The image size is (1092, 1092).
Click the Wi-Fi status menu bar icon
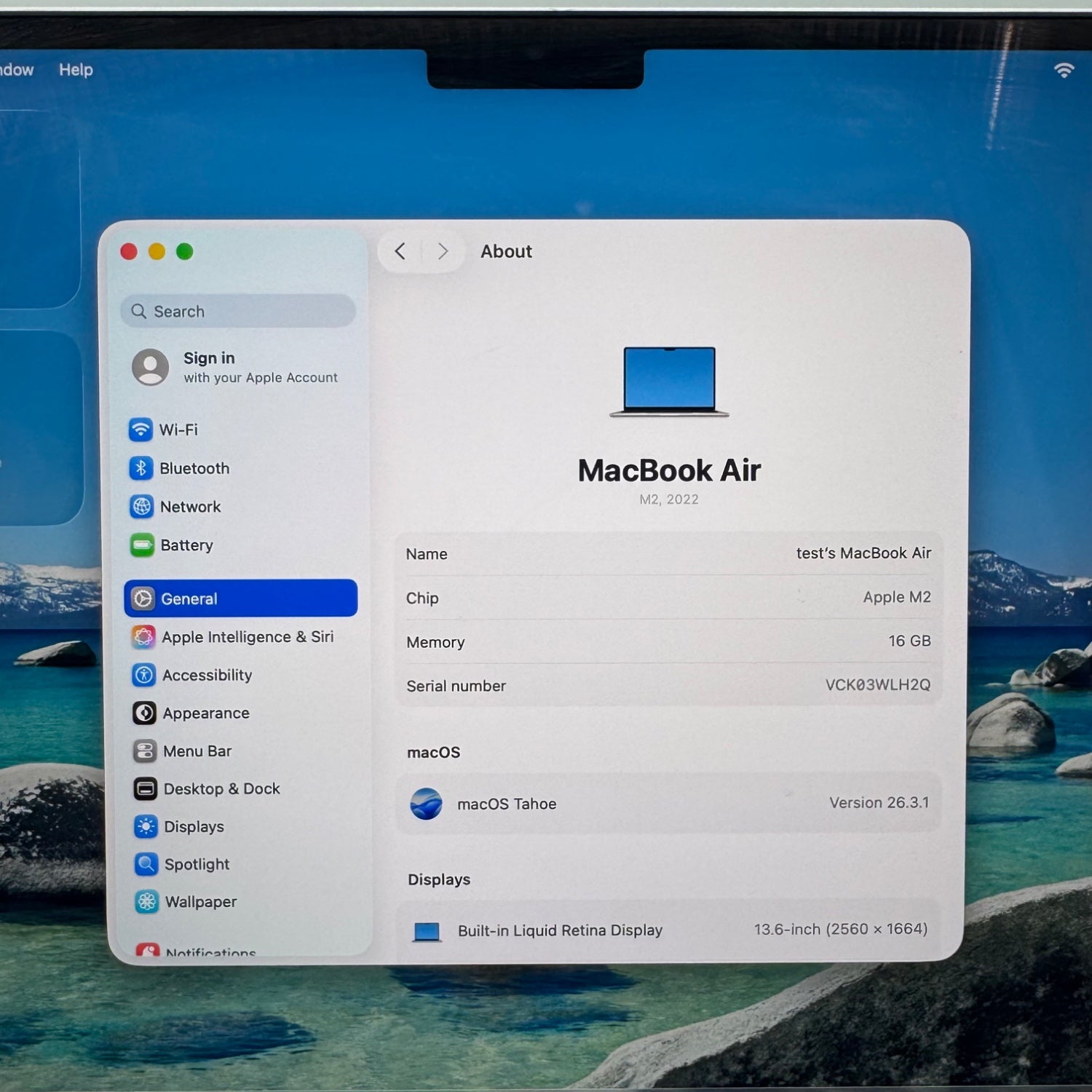(x=1064, y=70)
